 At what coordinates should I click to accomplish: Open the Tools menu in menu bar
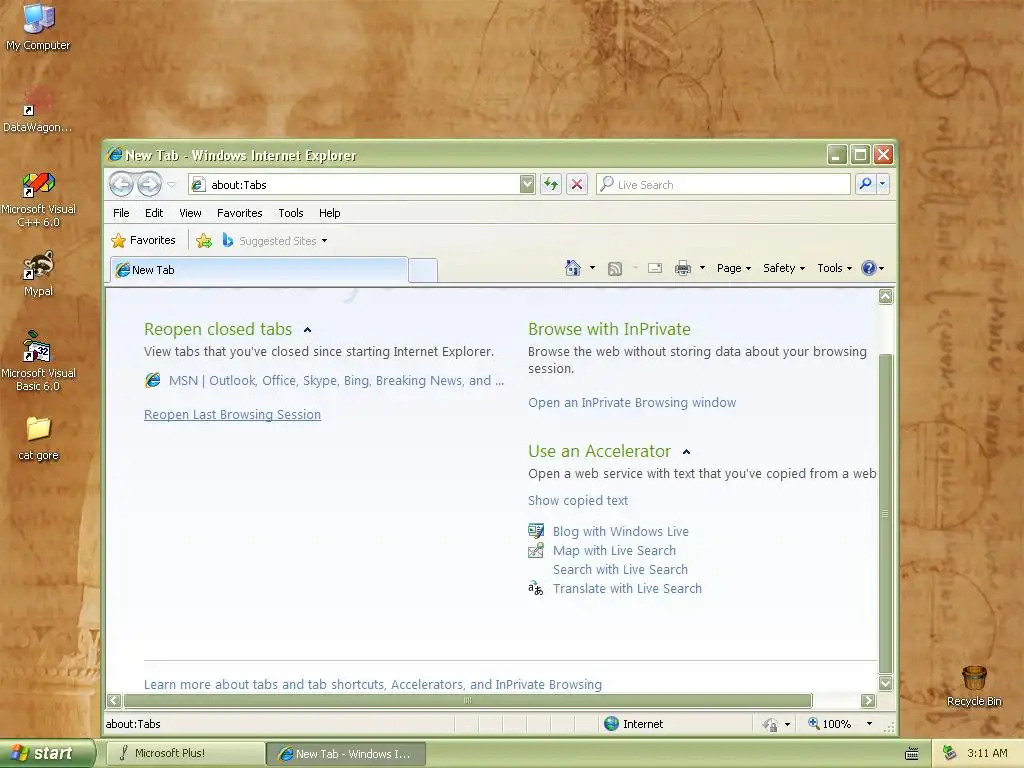click(291, 213)
